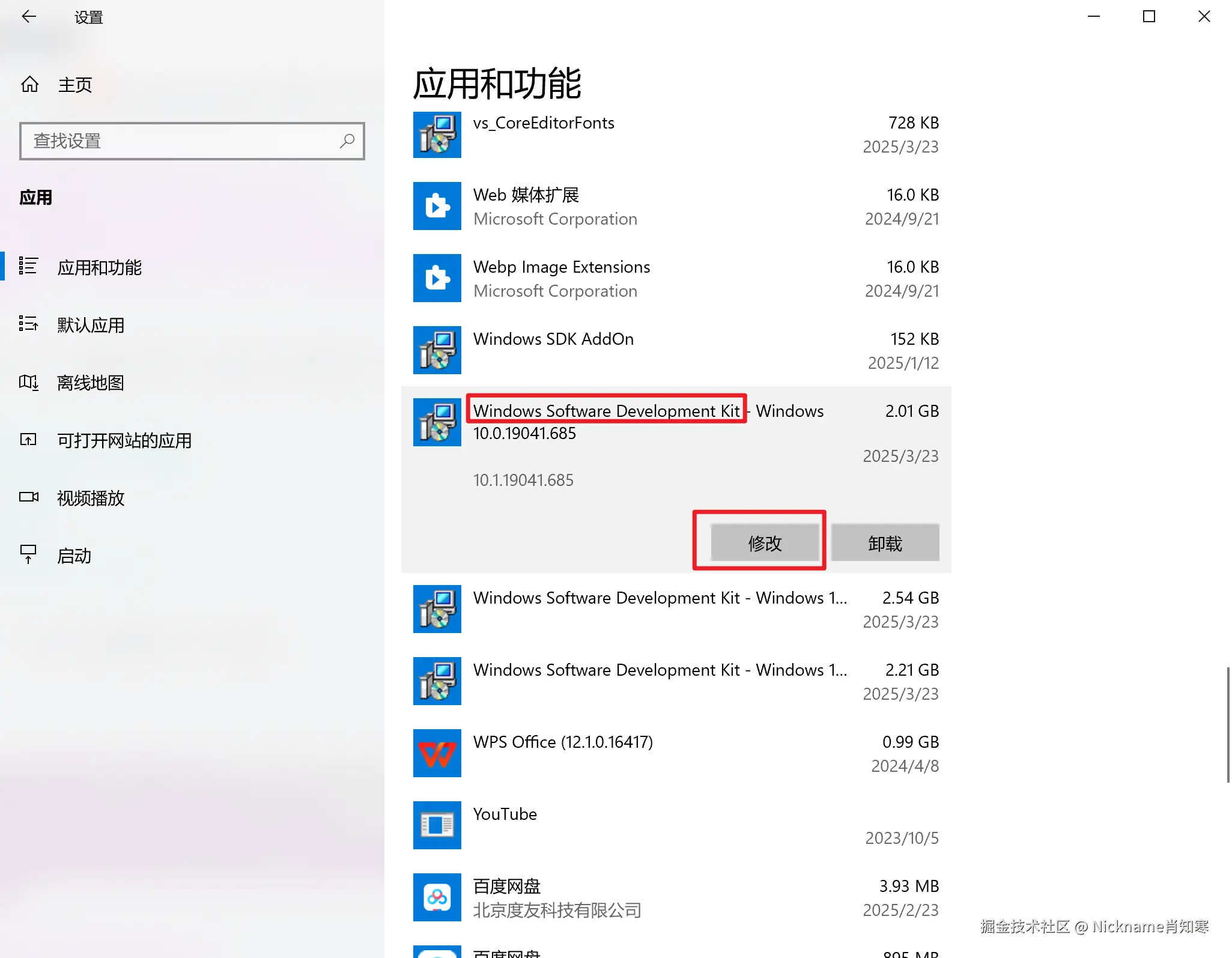Screen dimensions: 1232x958
Task: Click the 2.21 GB Windows SDK icon
Action: click(437, 681)
